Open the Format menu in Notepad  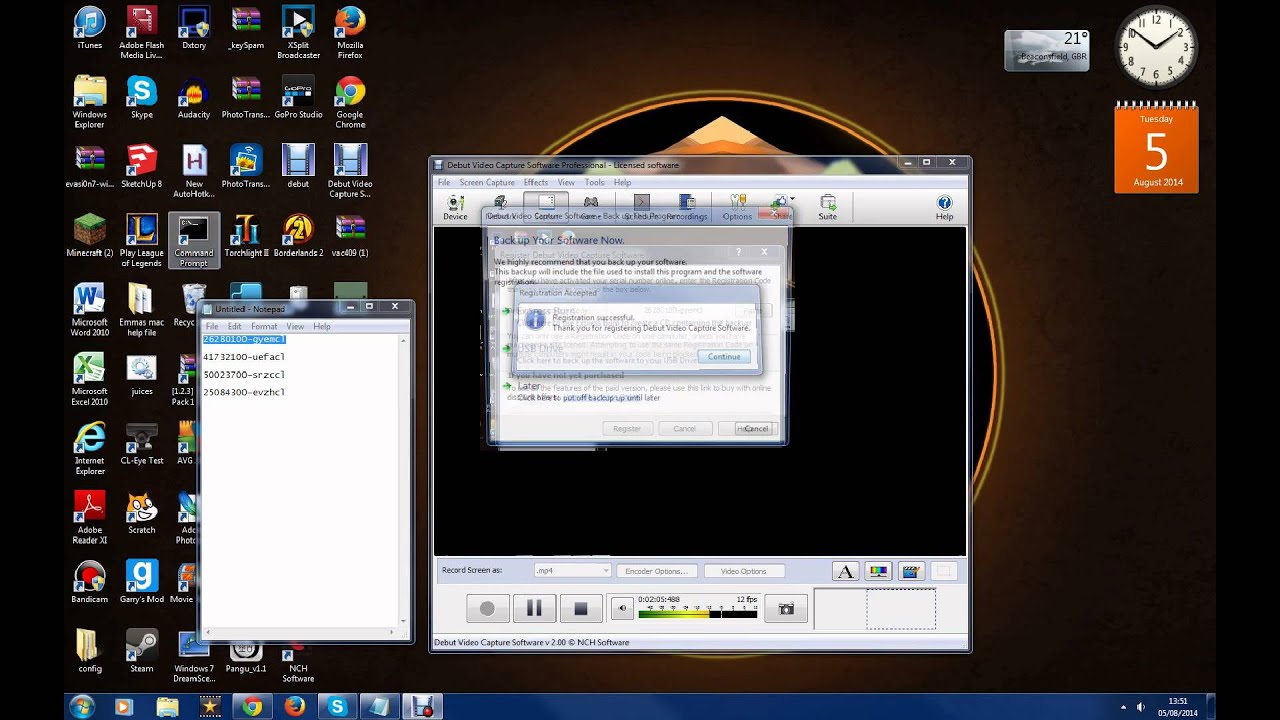coord(264,327)
